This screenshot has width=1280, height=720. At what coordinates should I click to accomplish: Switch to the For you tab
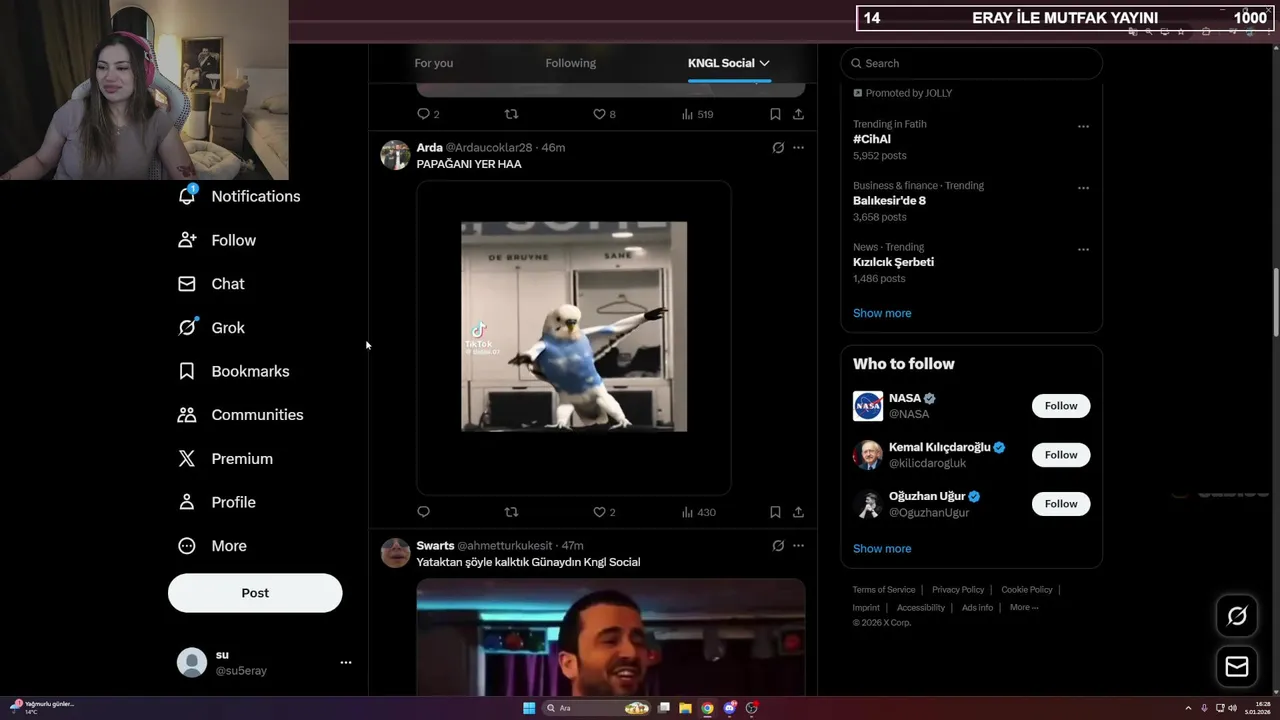click(434, 63)
